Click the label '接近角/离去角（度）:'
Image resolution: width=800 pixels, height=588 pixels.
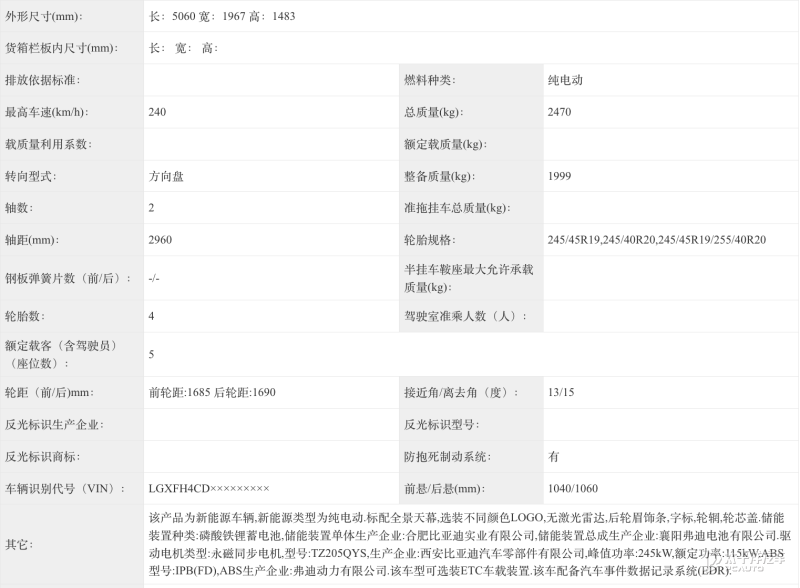[x=461, y=393]
